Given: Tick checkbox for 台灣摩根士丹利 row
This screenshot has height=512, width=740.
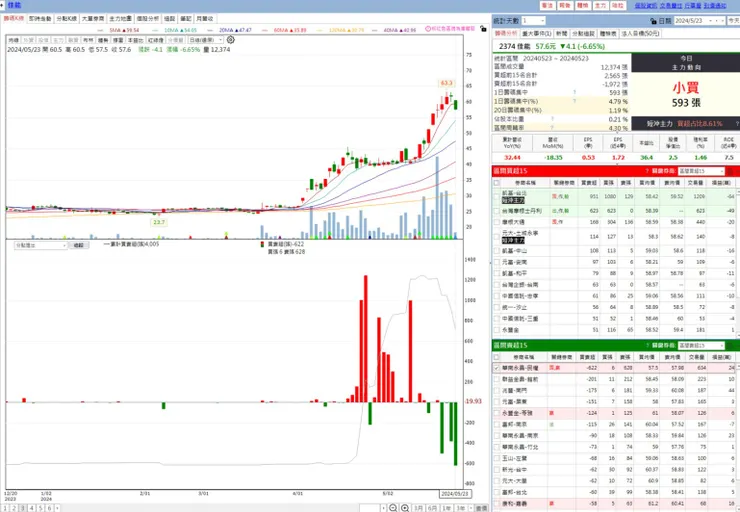Looking at the screenshot, I should [x=496, y=211].
